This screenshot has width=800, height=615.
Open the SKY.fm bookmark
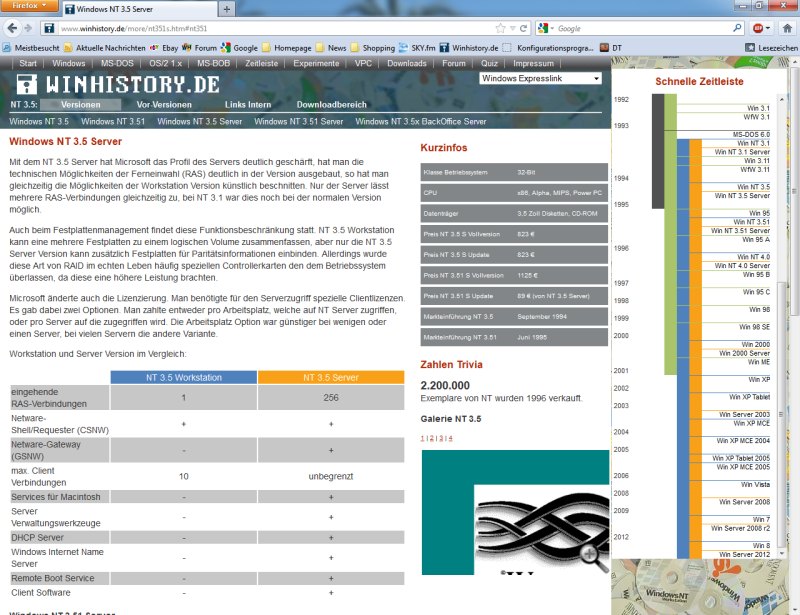coord(417,48)
